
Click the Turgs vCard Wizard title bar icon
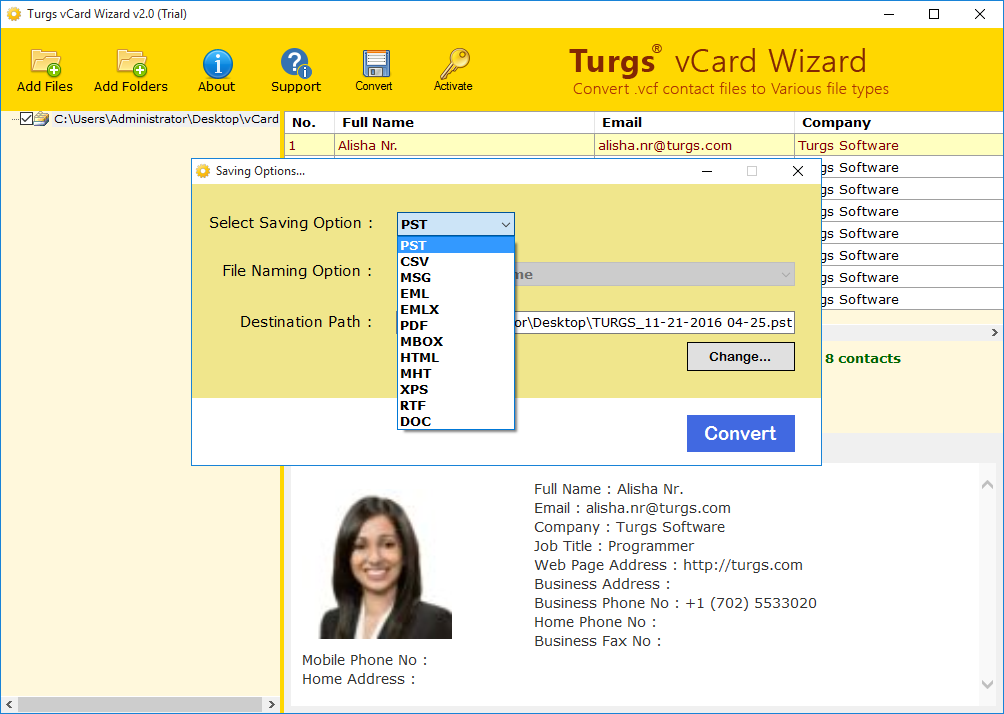[13, 14]
